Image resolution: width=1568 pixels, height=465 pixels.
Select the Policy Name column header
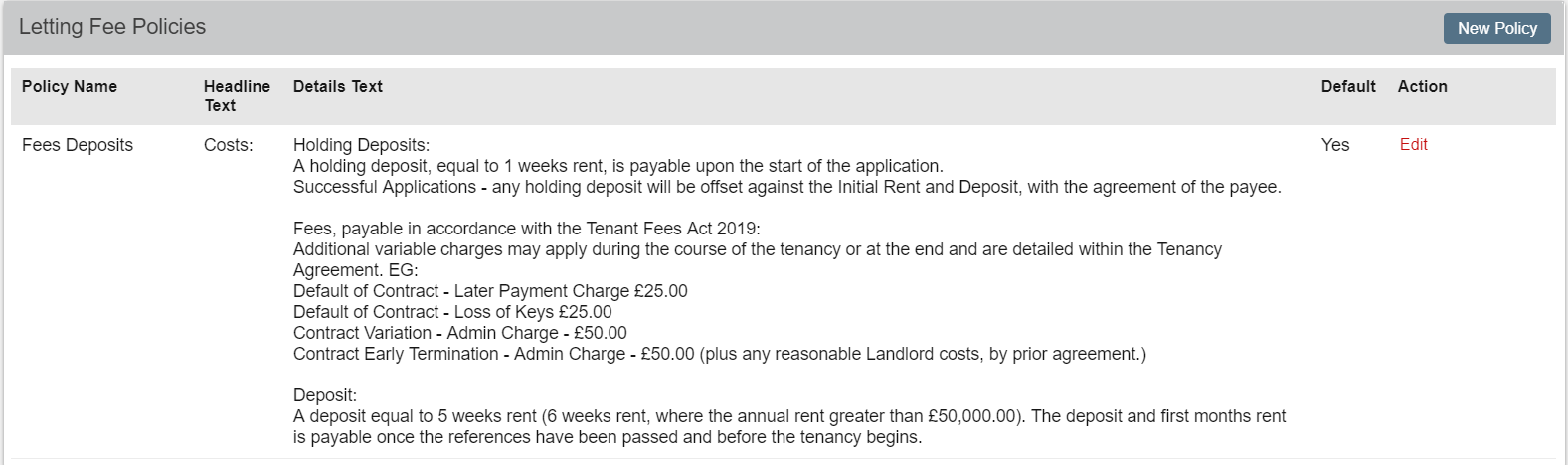pyautogui.click(x=70, y=86)
